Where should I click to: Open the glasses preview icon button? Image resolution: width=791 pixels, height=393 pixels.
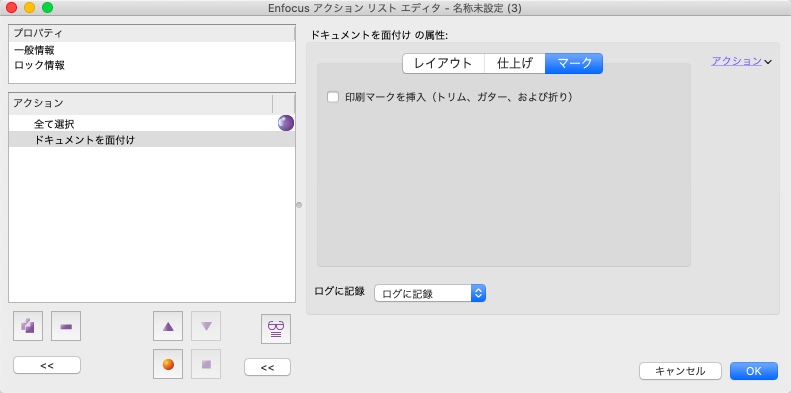pyautogui.click(x=276, y=329)
